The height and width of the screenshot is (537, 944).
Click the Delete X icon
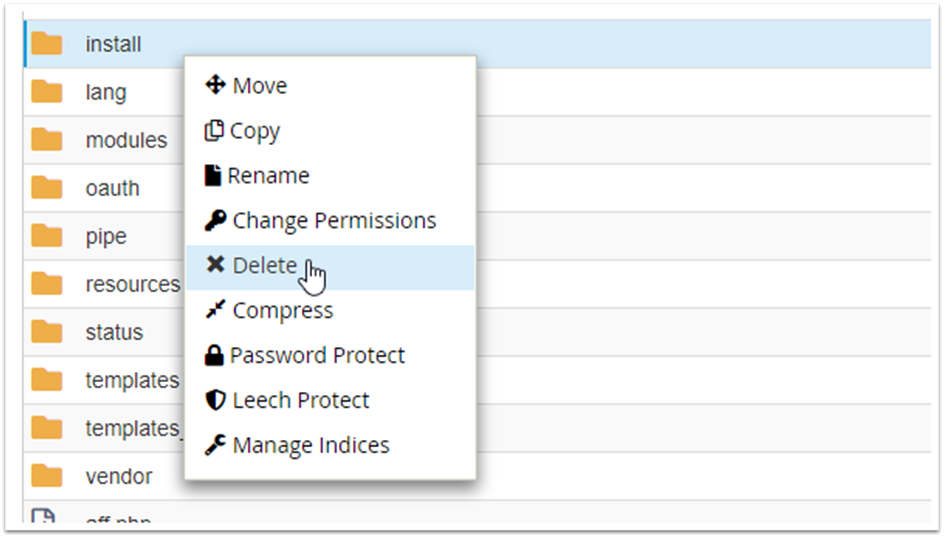[x=215, y=265]
